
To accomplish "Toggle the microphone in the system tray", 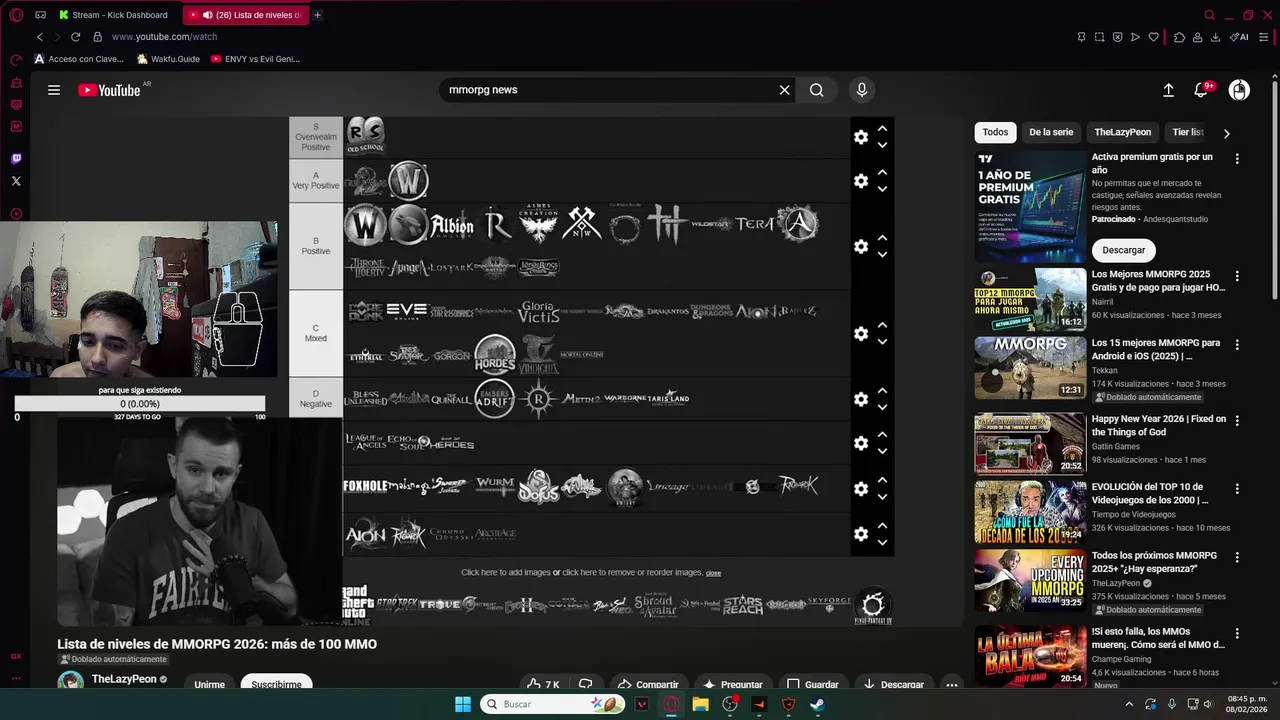I will coord(1172,704).
